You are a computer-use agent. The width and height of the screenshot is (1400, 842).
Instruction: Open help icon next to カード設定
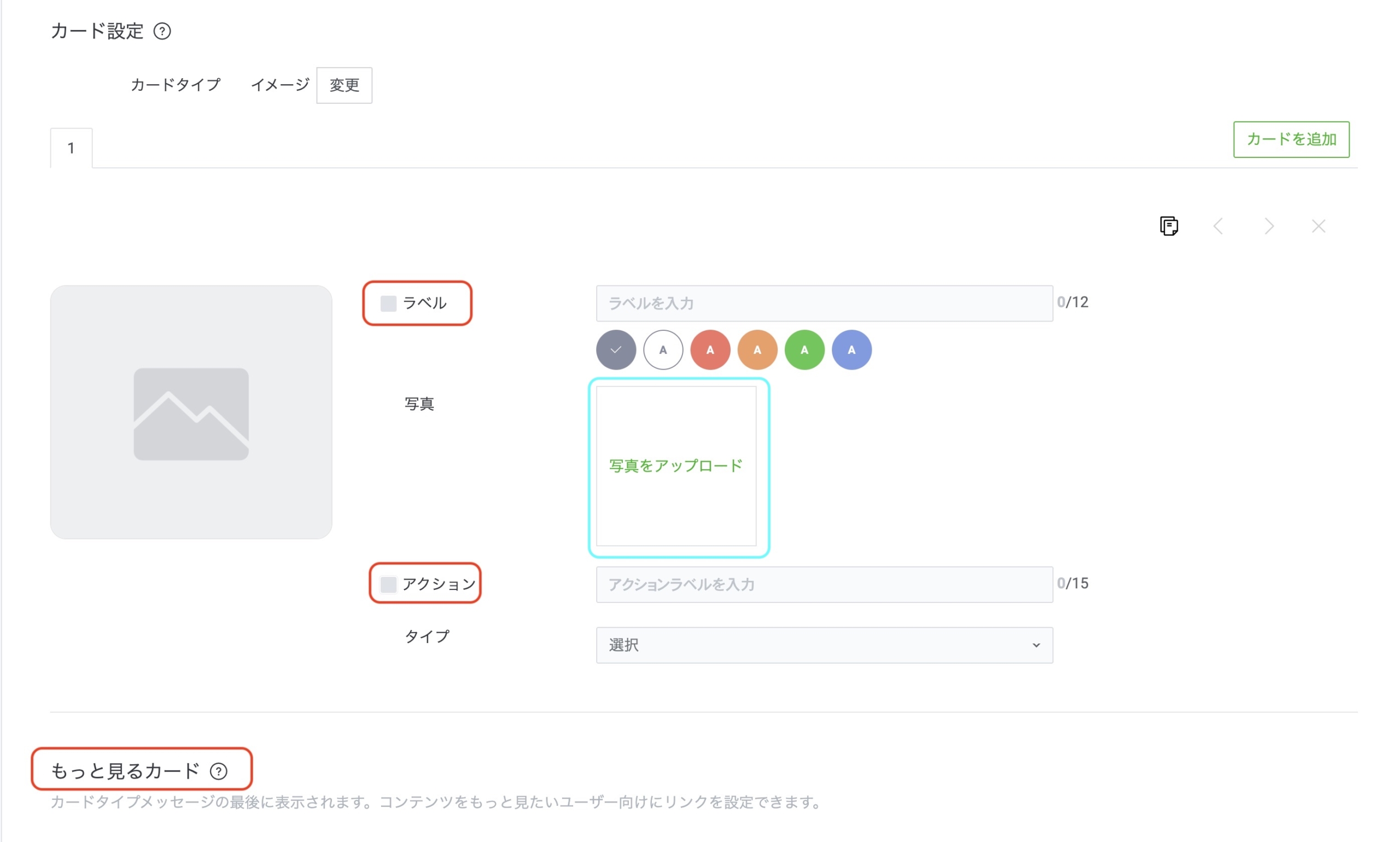click(162, 31)
